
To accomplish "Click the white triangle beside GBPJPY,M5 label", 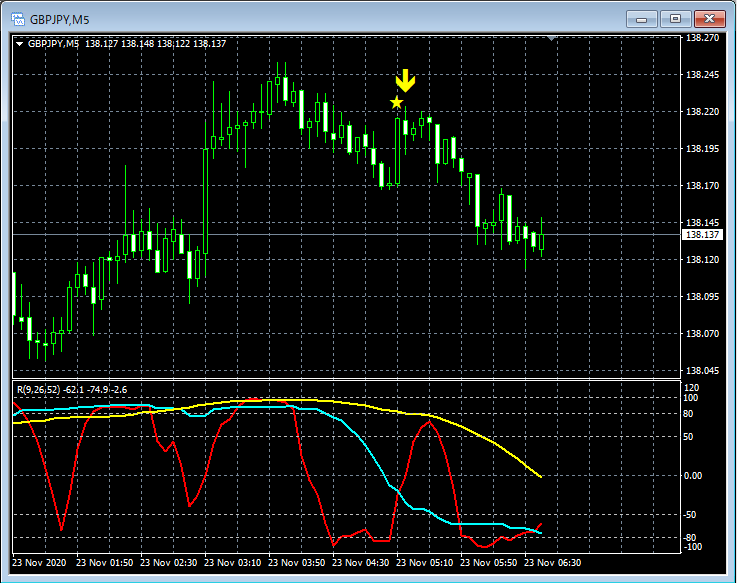I will coord(19,43).
